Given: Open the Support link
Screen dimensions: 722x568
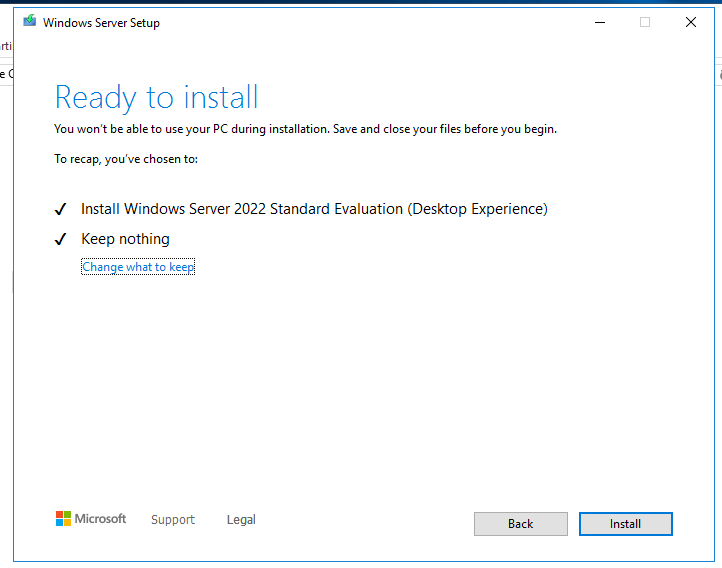Looking at the screenshot, I should click(x=173, y=520).
